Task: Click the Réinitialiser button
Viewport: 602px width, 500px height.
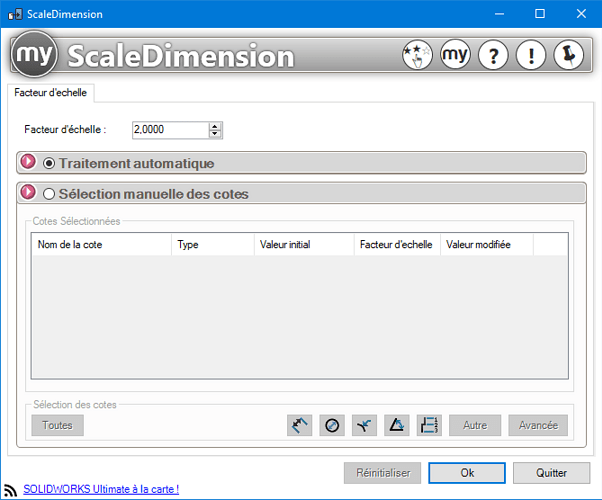Action: click(x=383, y=473)
